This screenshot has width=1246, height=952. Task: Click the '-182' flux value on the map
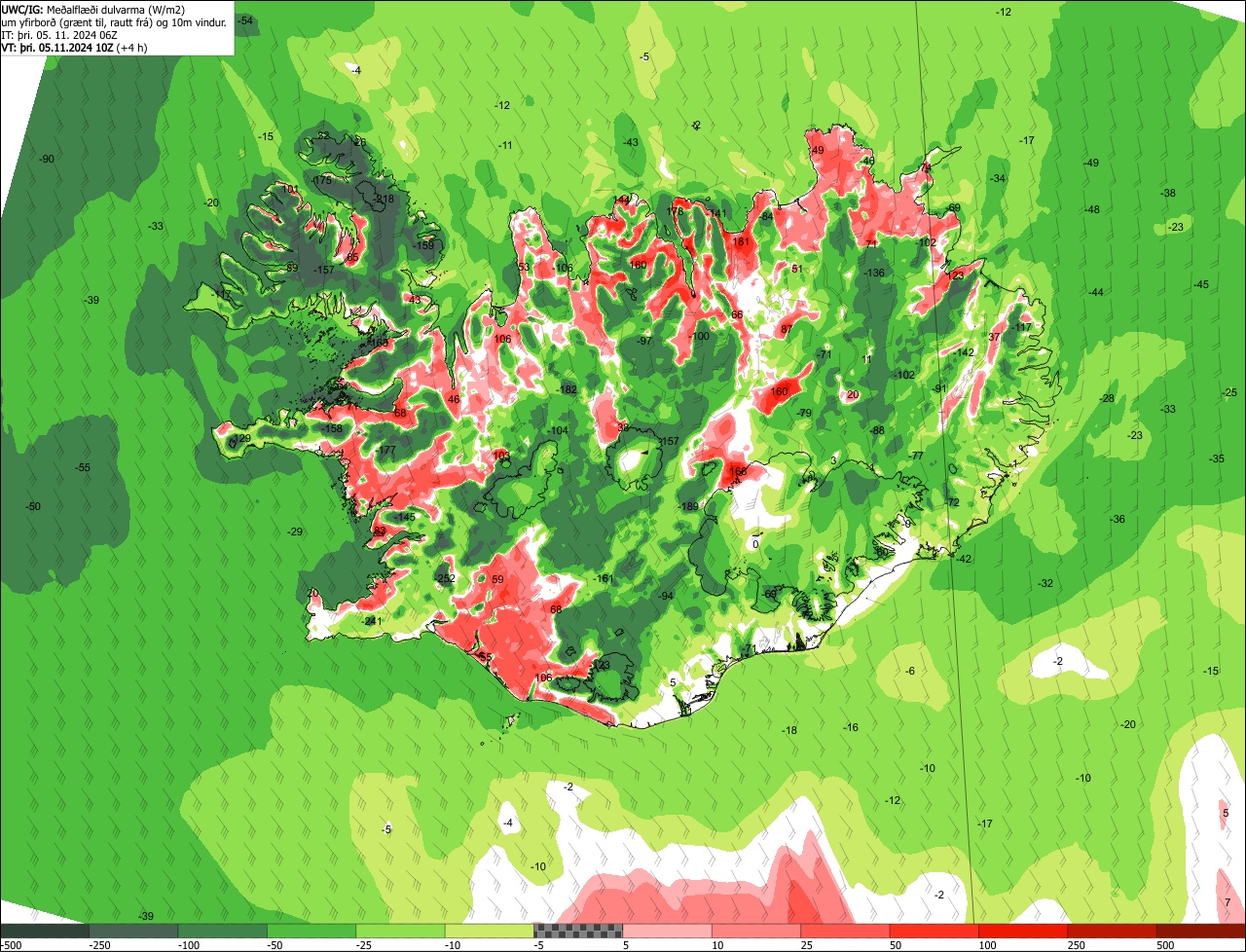tap(568, 389)
